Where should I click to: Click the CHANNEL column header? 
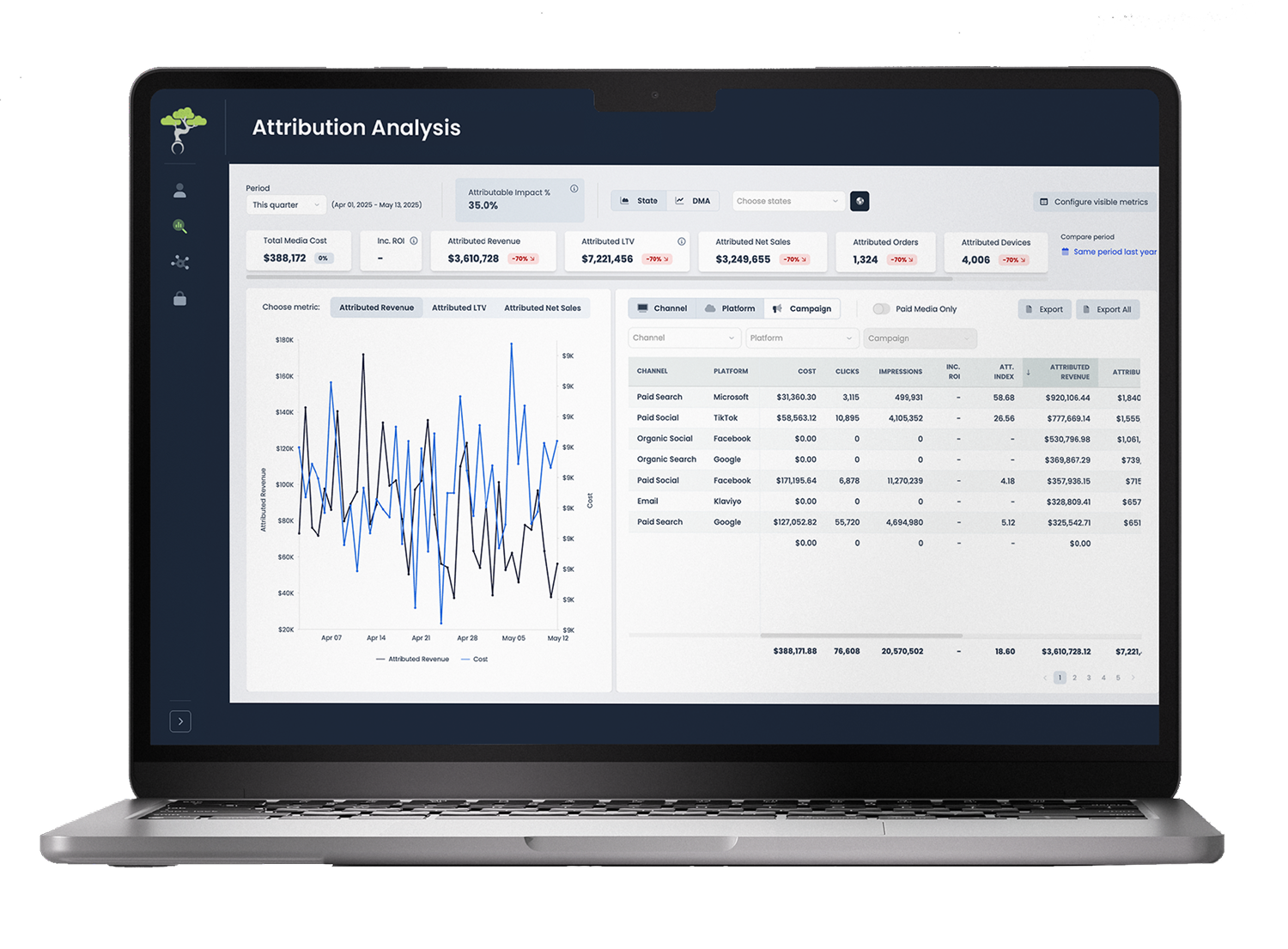click(653, 371)
